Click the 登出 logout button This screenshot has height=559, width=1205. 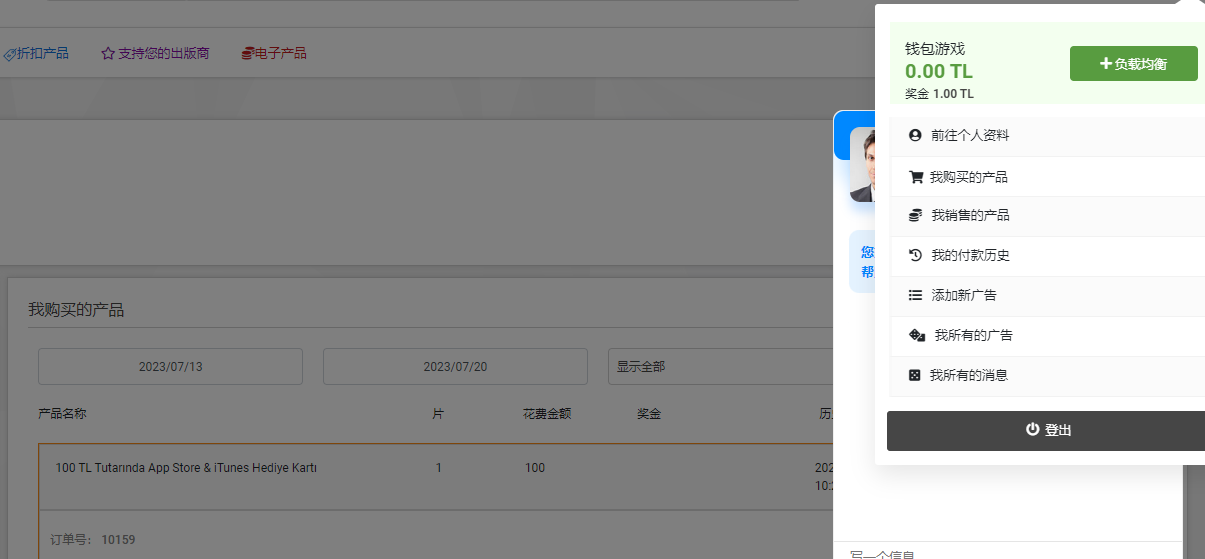click(1046, 430)
